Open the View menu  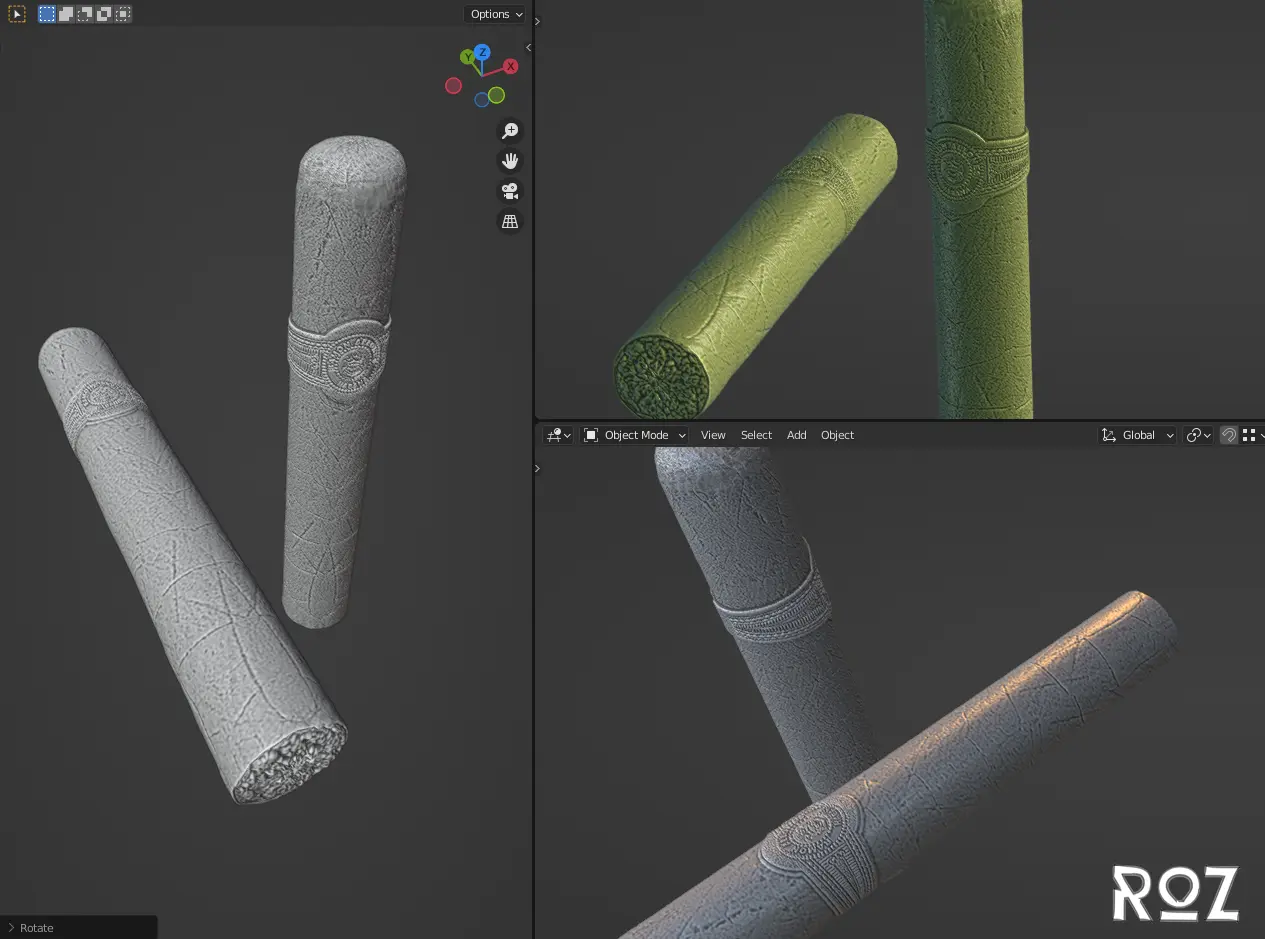click(x=713, y=435)
